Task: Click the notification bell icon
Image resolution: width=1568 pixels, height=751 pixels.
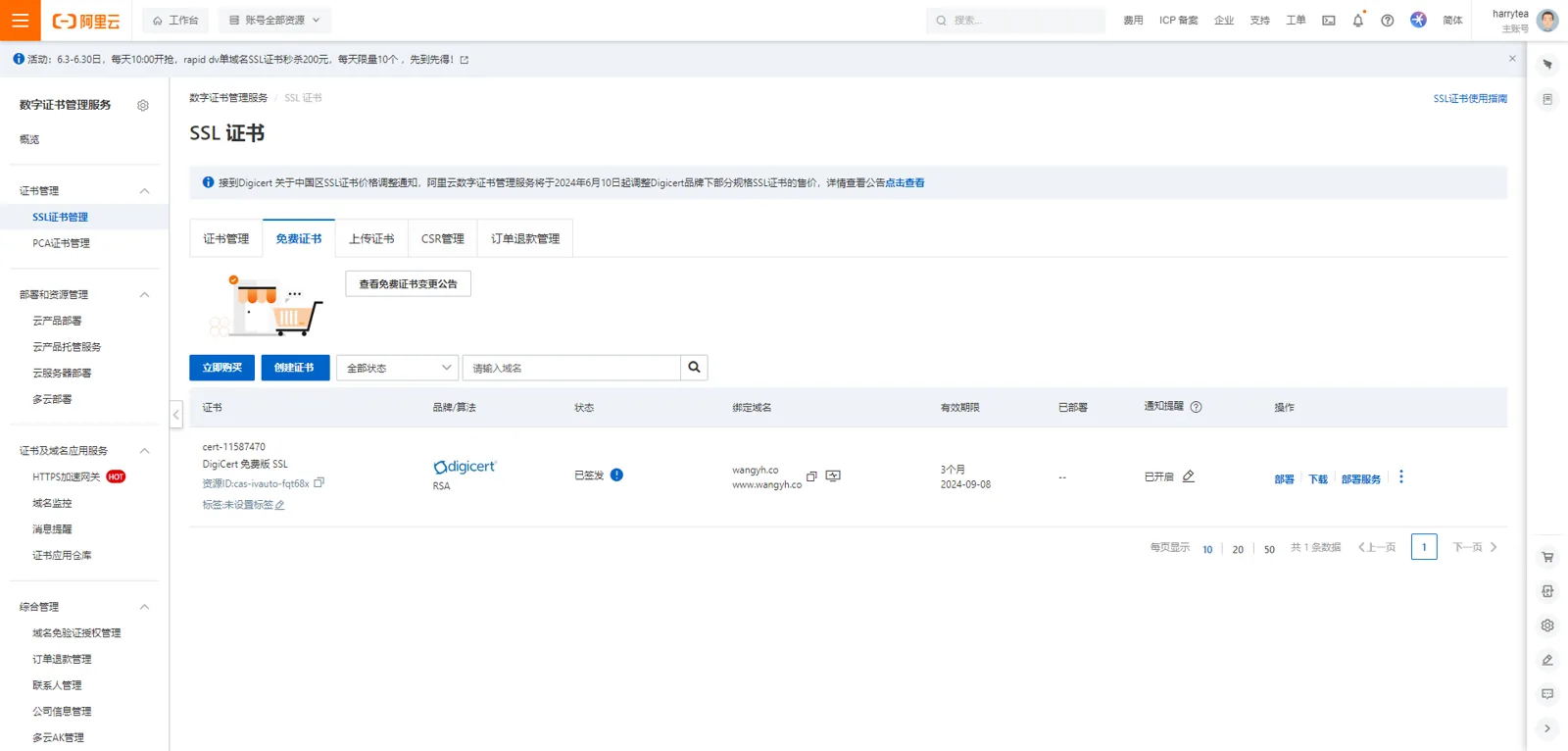Action: point(1357,21)
